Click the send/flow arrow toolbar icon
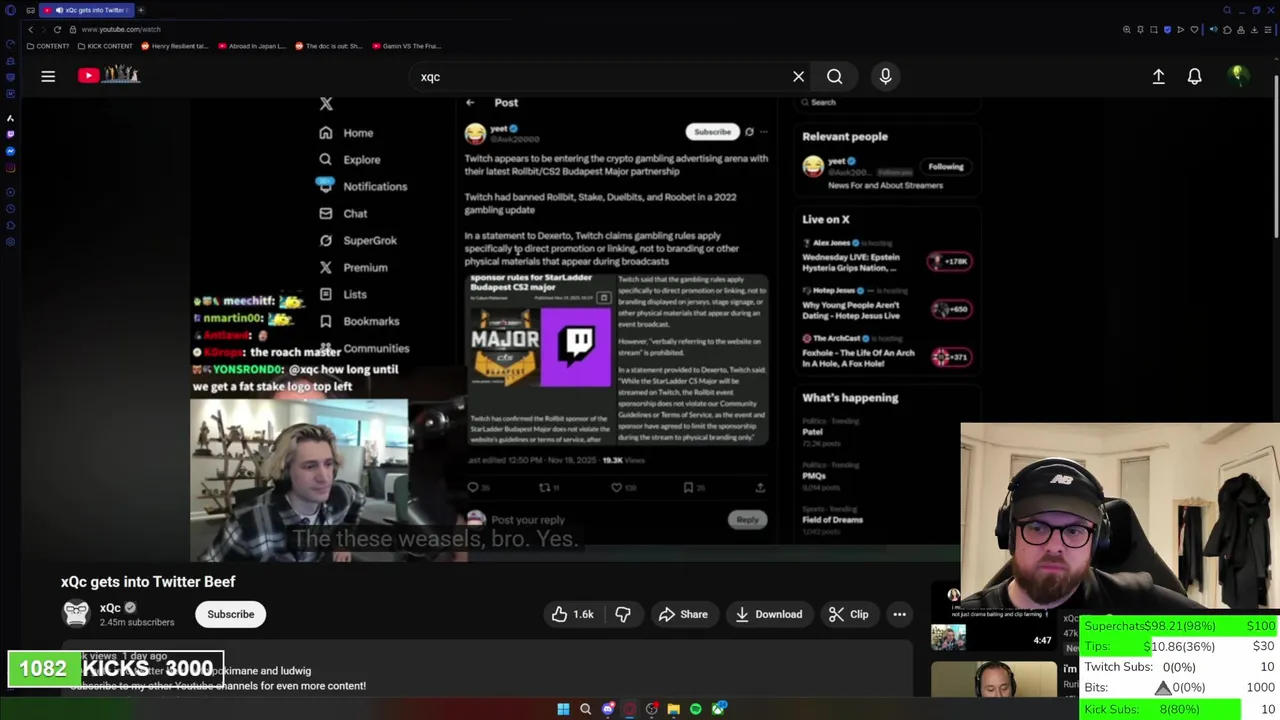This screenshot has height=720, width=1280. point(1180,30)
